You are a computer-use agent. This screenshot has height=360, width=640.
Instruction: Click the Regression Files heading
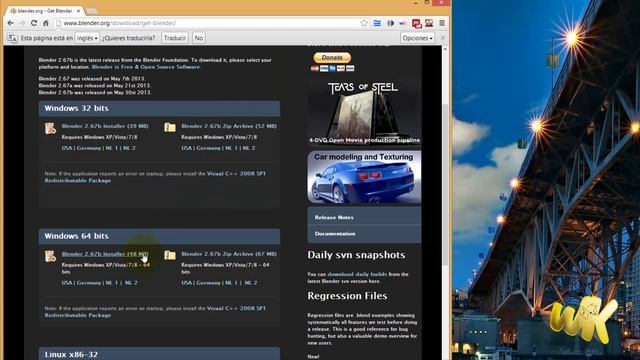347,296
